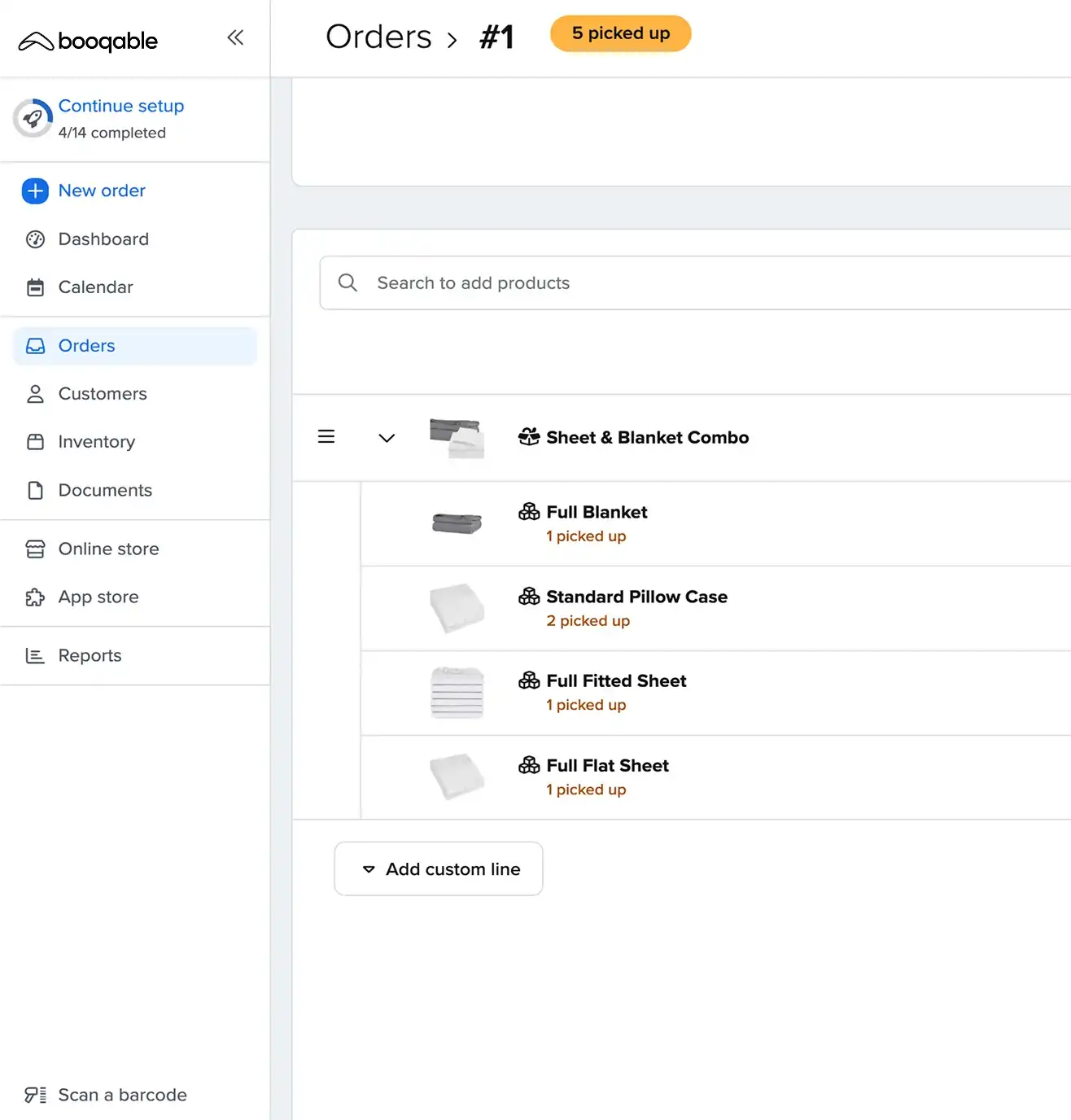Open the Reports section
This screenshot has height=1120, width=1071.
click(90, 656)
